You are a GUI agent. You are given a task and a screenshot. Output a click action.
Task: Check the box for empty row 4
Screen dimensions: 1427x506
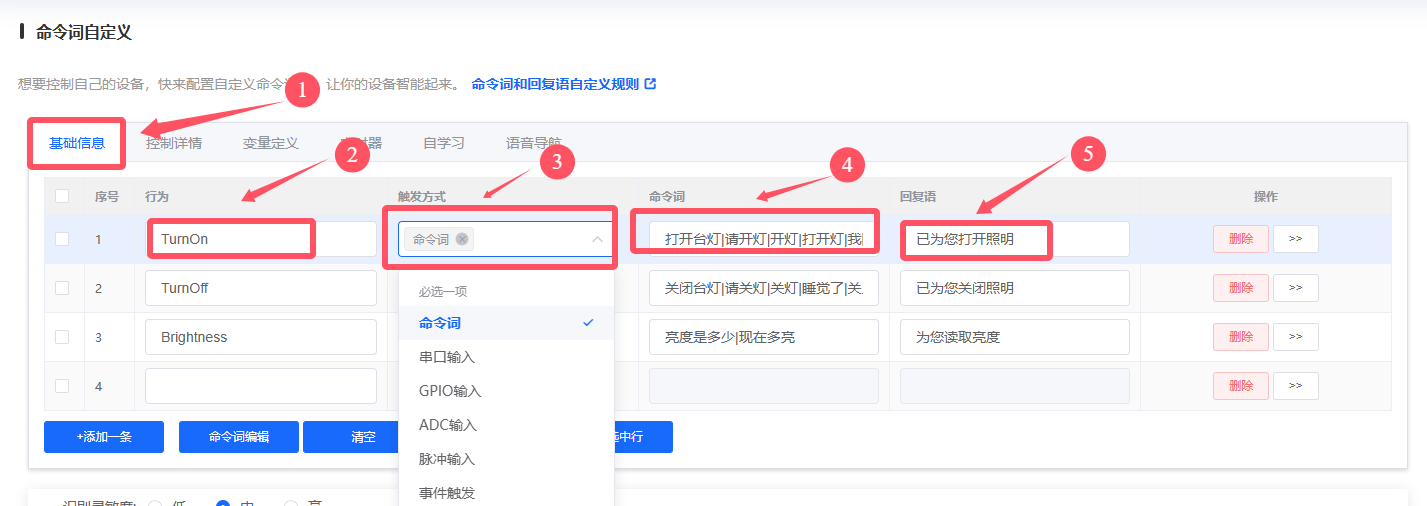[x=62, y=386]
